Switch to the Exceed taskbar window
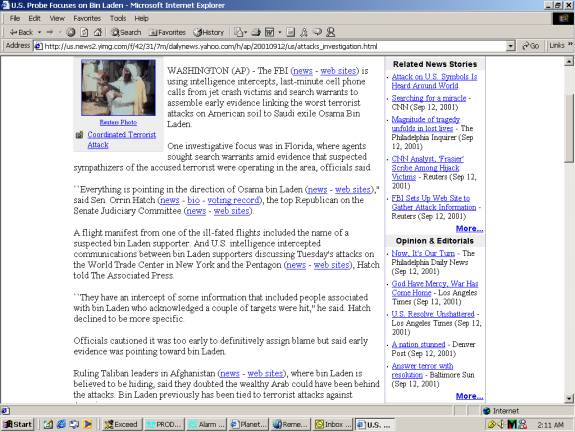This screenshot has height=432, width=575. 121,424
